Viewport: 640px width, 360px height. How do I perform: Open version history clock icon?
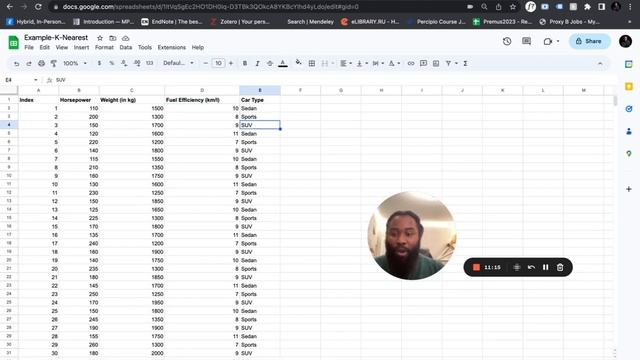(x=507, y=41)
